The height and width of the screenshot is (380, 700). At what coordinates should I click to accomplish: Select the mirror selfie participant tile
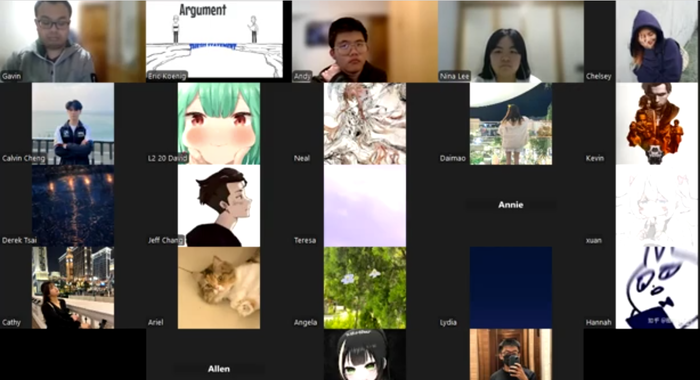click(511, 355)
